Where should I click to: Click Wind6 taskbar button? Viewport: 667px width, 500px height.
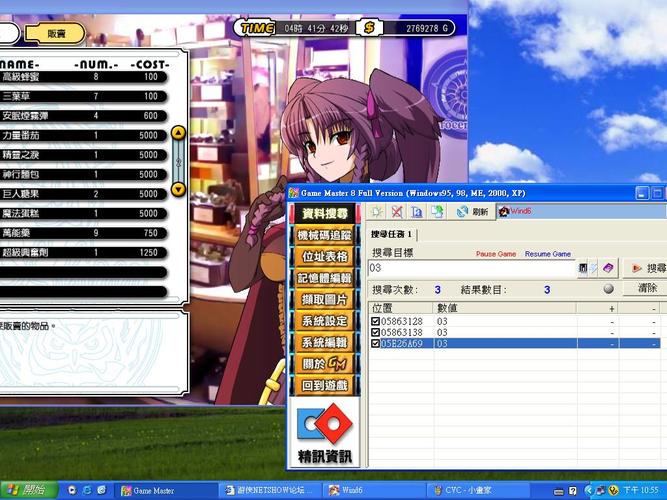coord(374,491)
